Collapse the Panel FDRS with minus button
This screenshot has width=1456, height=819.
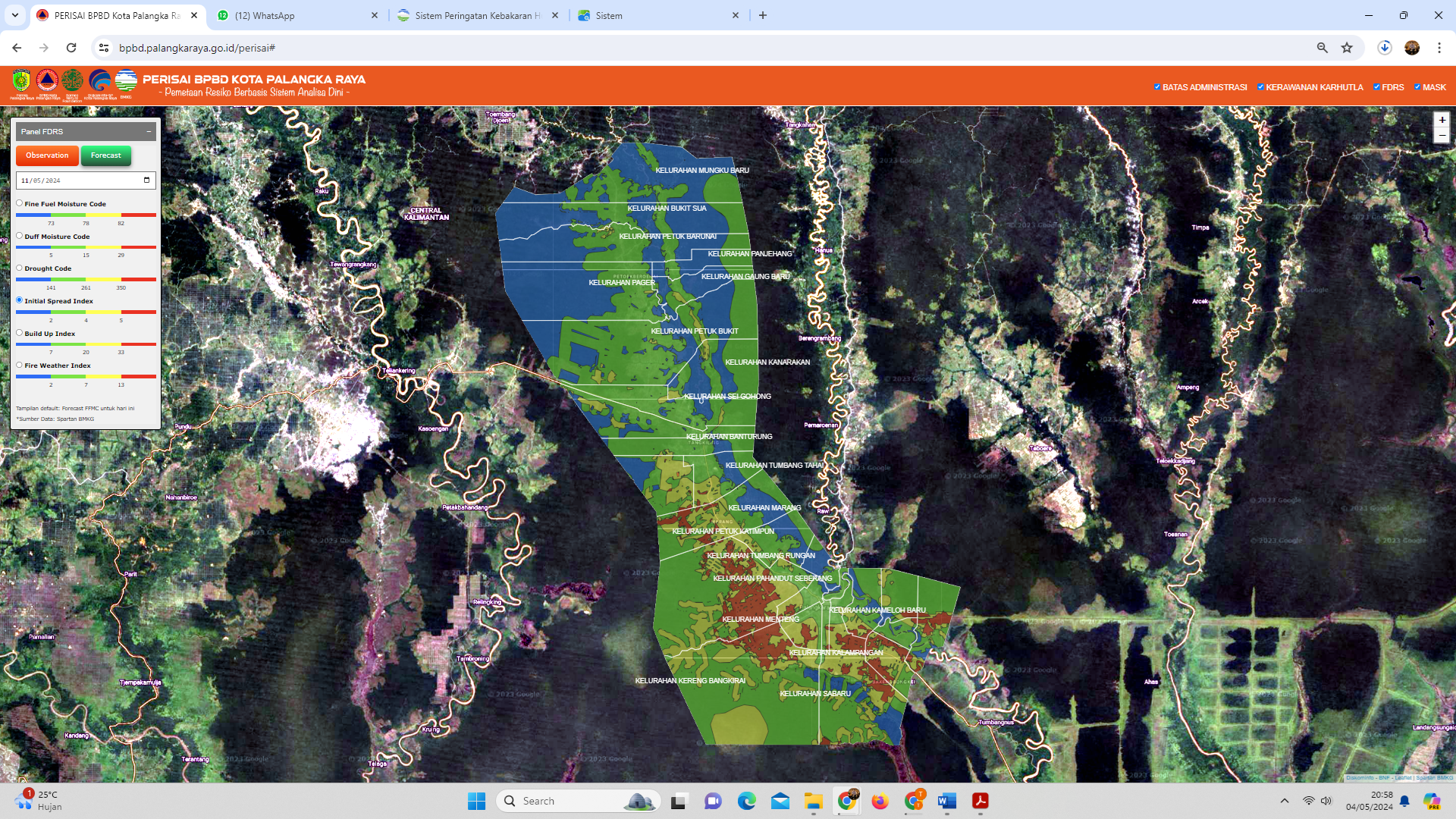coord(149,131)
